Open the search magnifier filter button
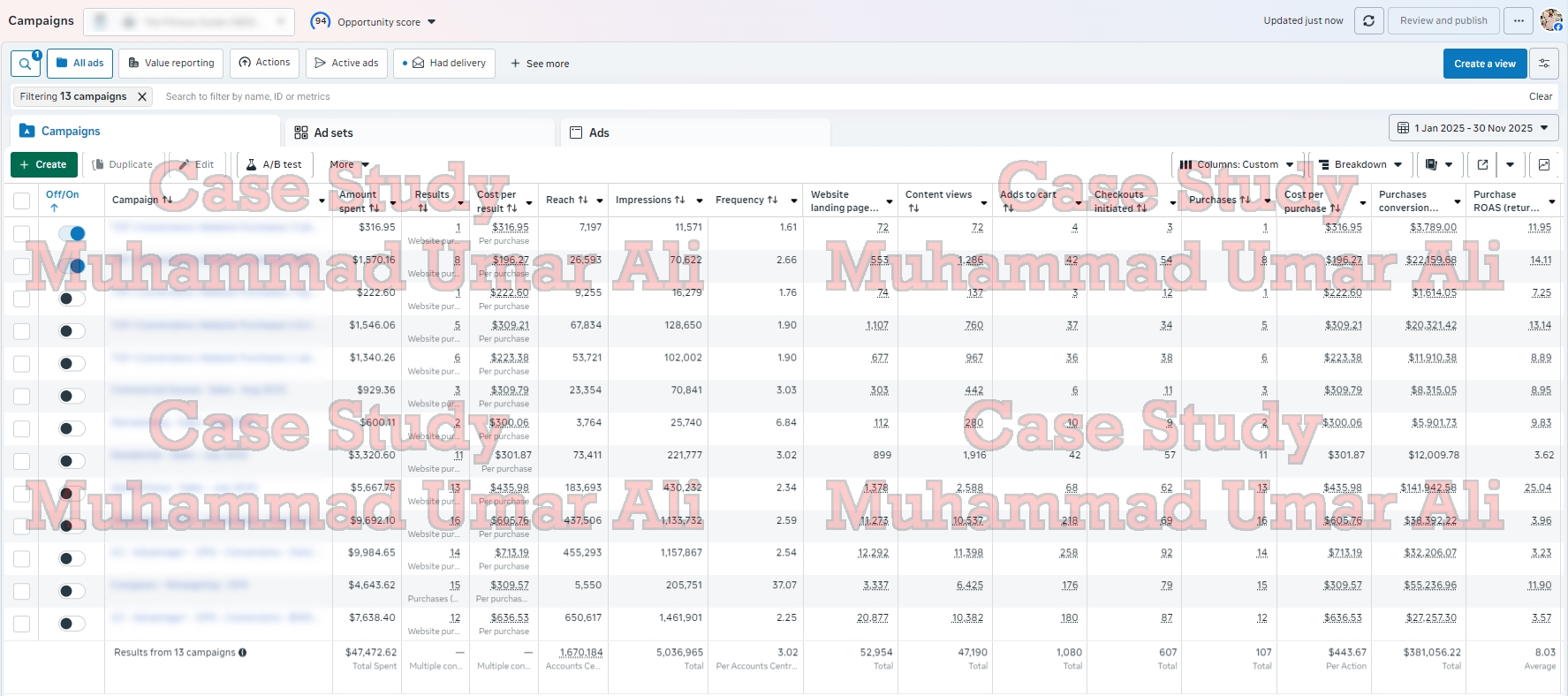1568x696 pixels. 25,64
